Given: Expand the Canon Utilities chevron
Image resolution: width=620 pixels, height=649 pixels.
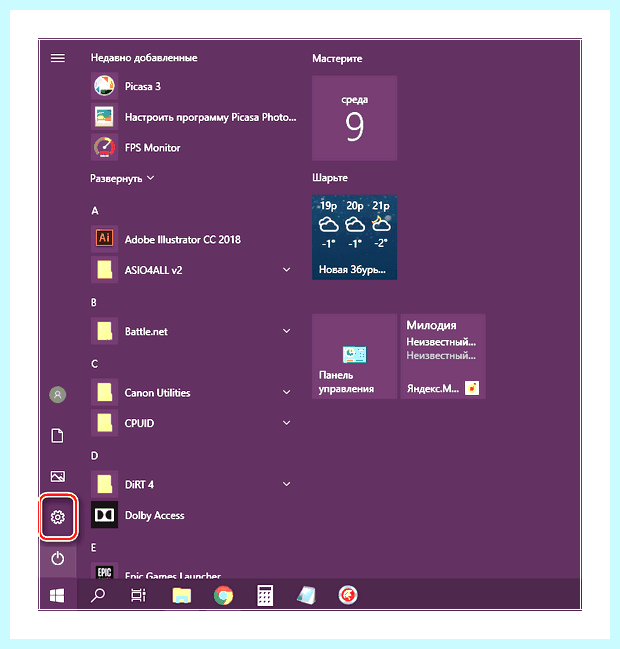Looking at the screenshot, I should 286,392.
